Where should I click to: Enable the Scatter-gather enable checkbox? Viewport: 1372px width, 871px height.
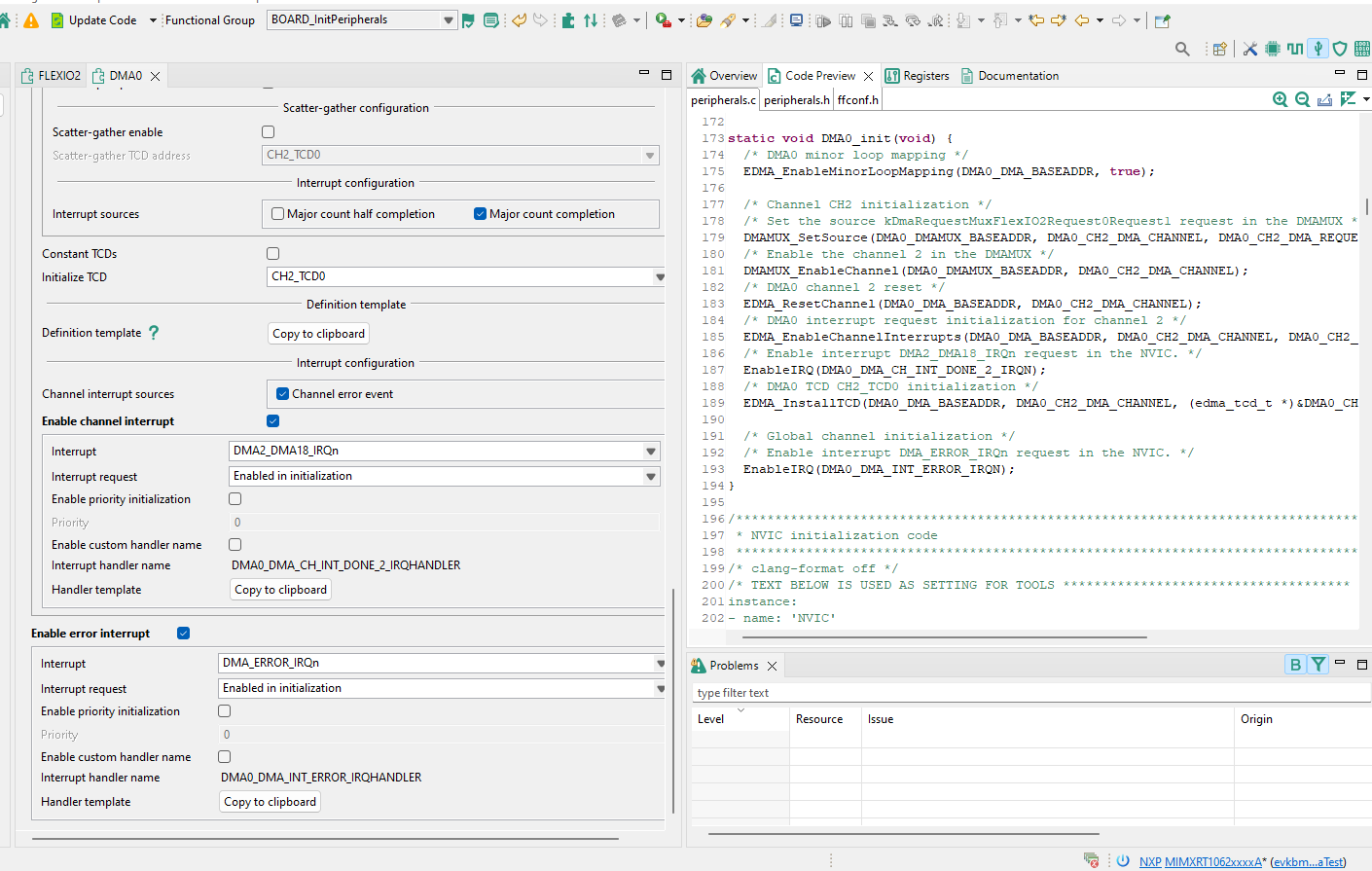click(x=269, y=132)
